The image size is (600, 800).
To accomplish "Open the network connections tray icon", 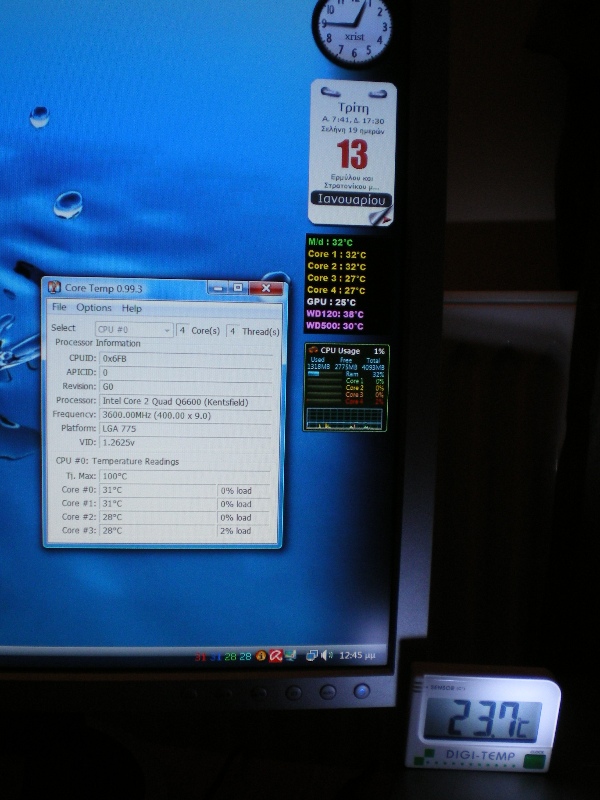I will click(311, 656).
